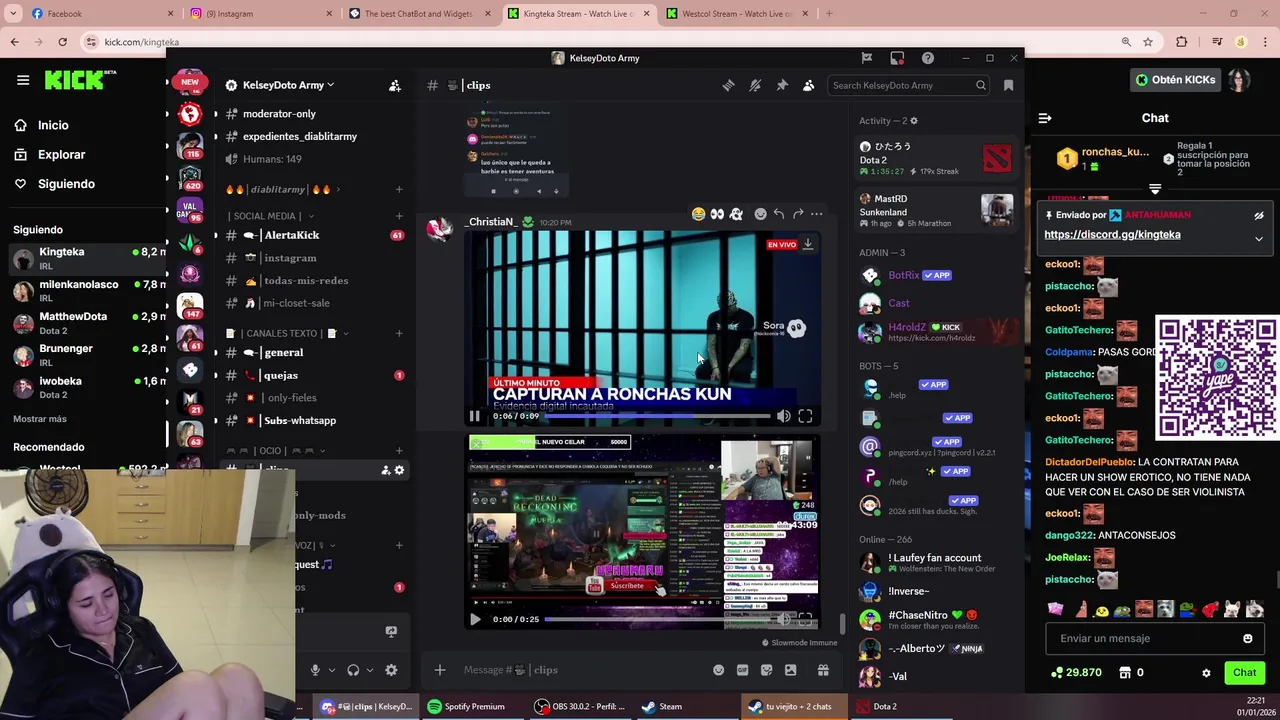Open GIF picker in Discord message bar
The image size is (1280, 720).
pyautogui.click(x=743, y=670)
